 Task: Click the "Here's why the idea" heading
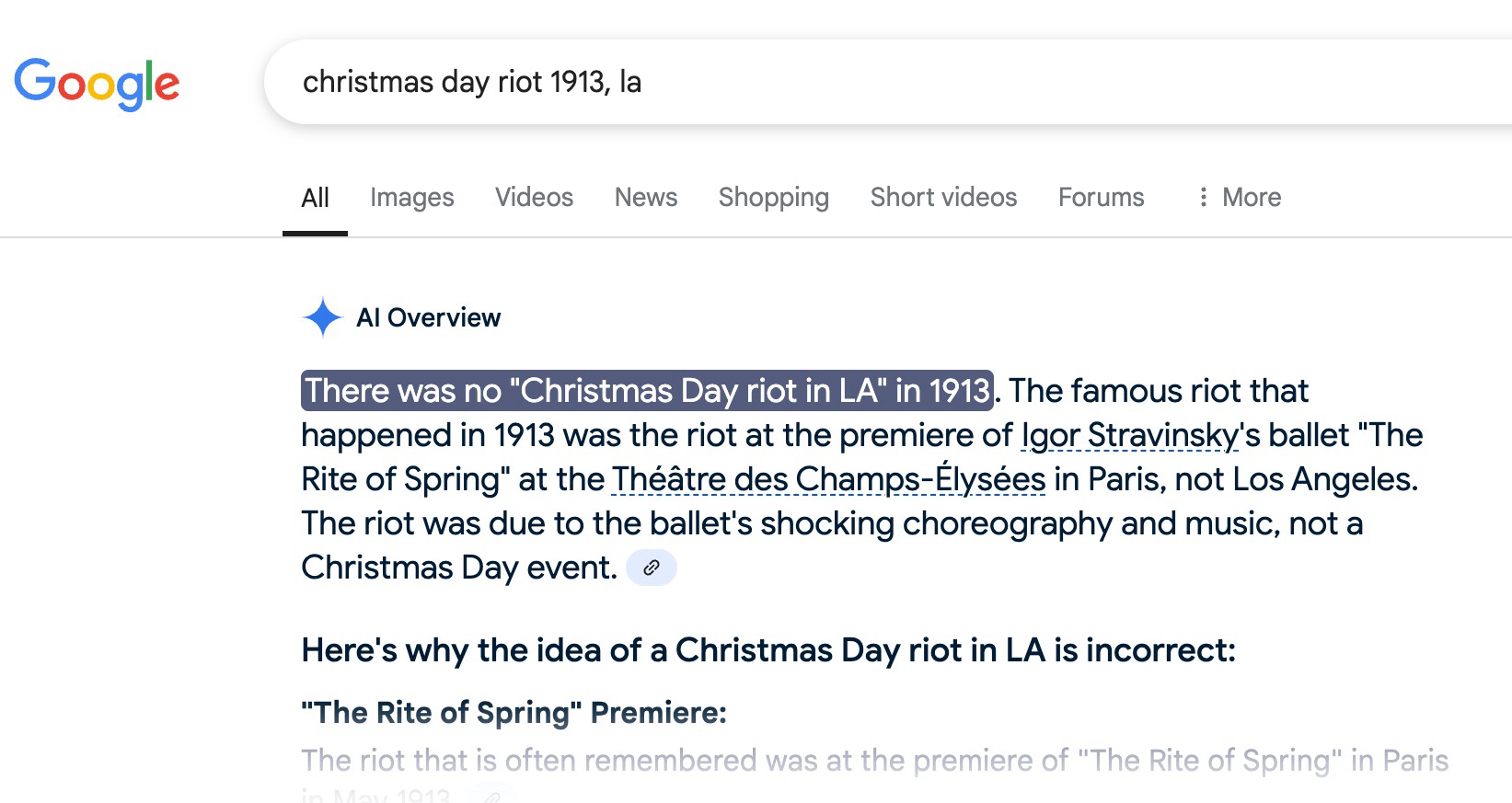[x=768, y=650]
